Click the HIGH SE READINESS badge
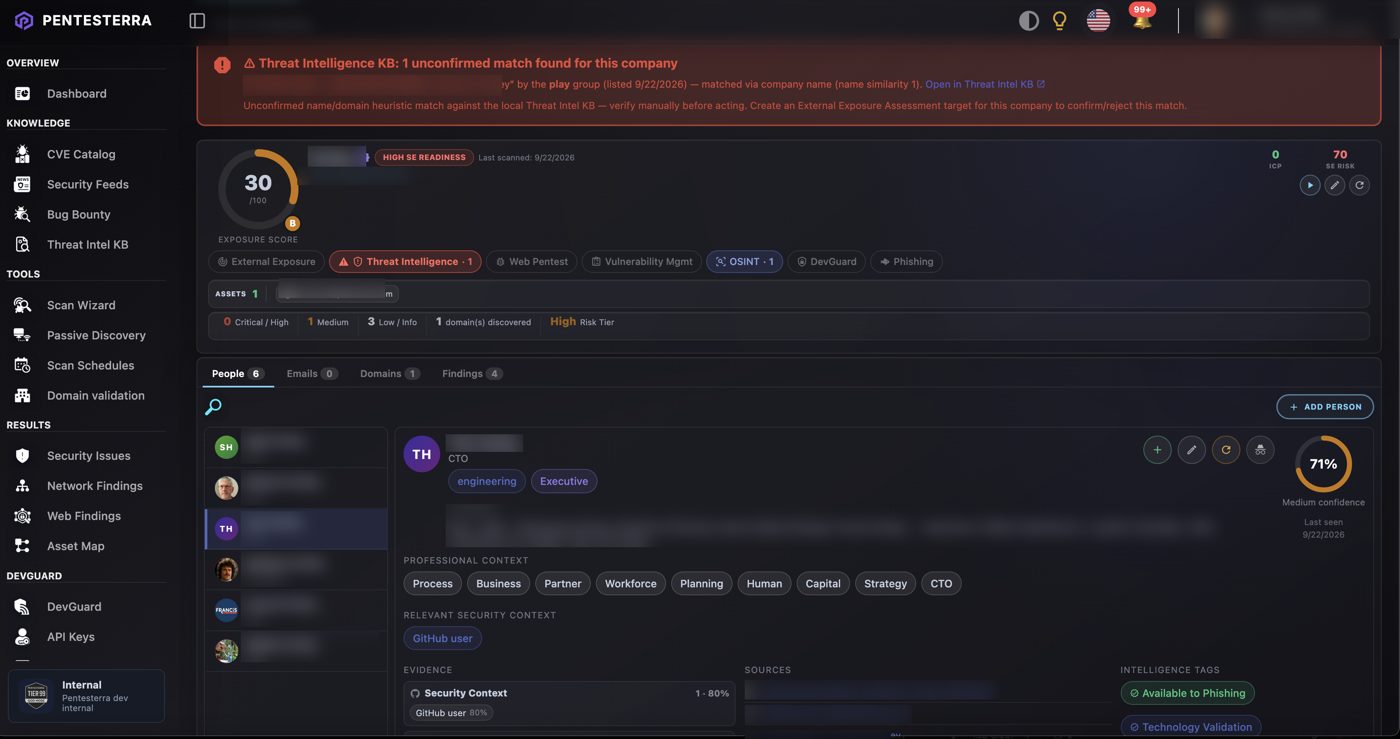 424,157
